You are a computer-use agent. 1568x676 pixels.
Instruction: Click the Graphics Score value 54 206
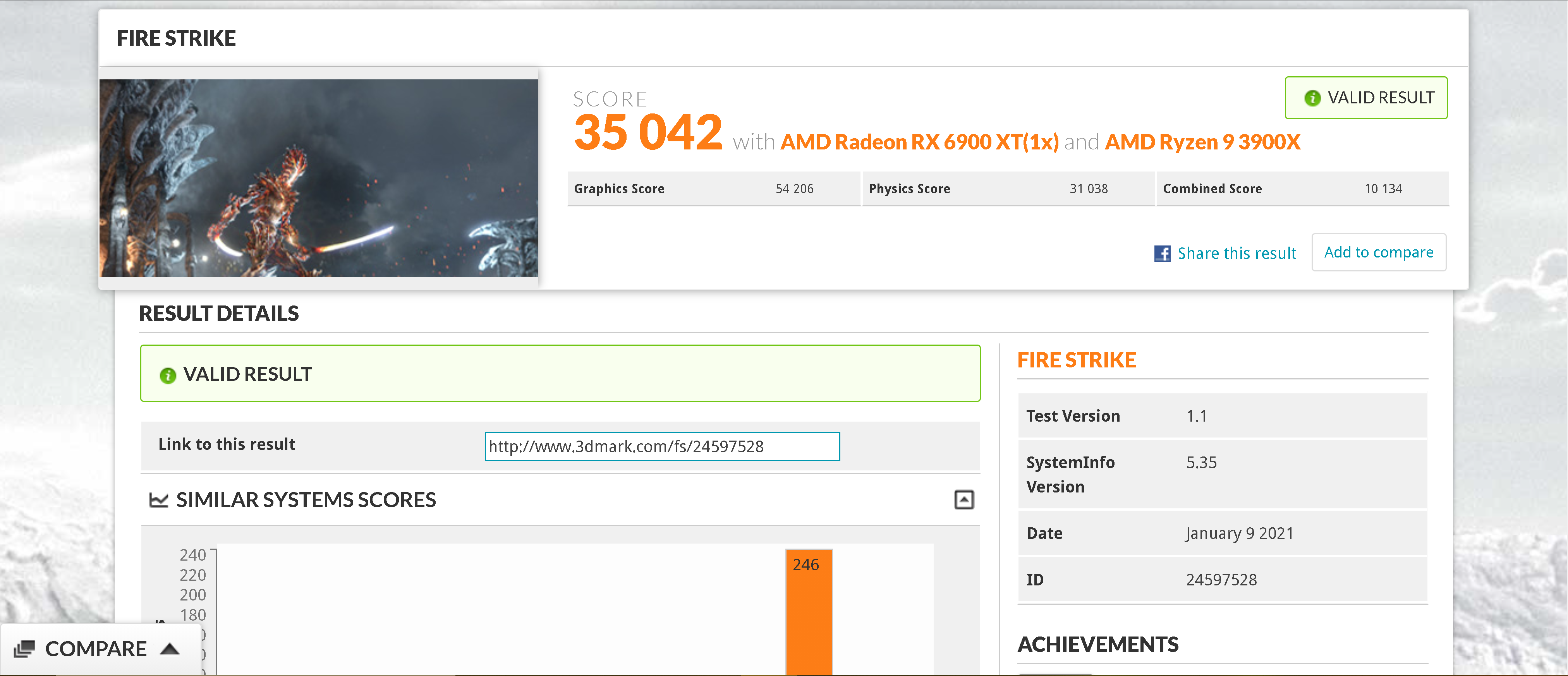click(x=794, y=189)
